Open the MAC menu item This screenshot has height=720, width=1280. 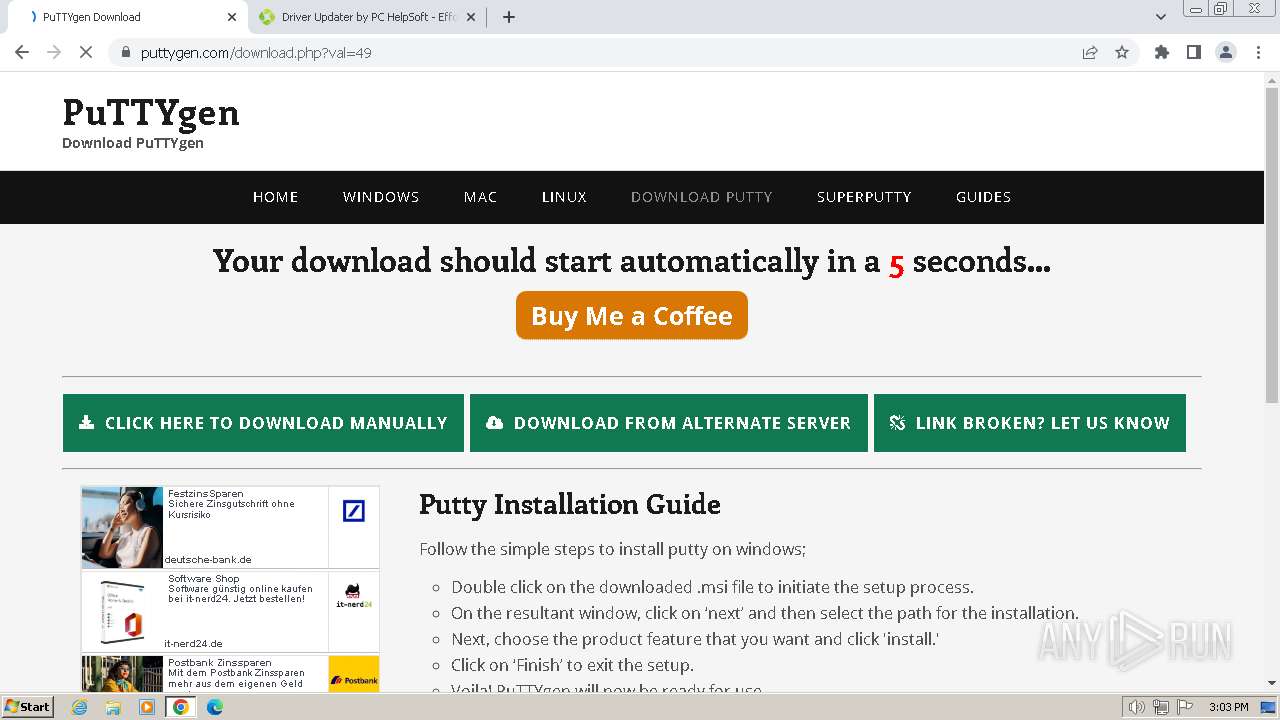coord(480,197)
